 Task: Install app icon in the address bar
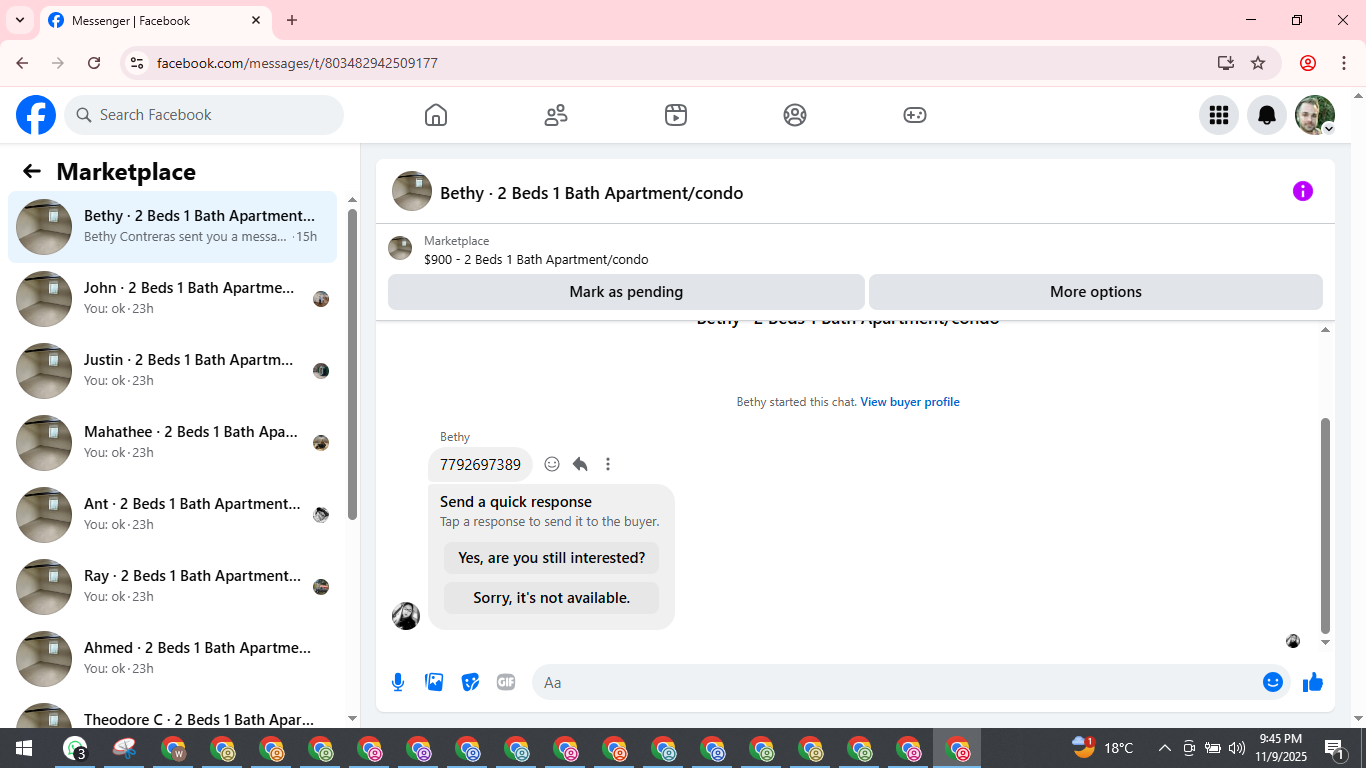[x=1226, y=63]
